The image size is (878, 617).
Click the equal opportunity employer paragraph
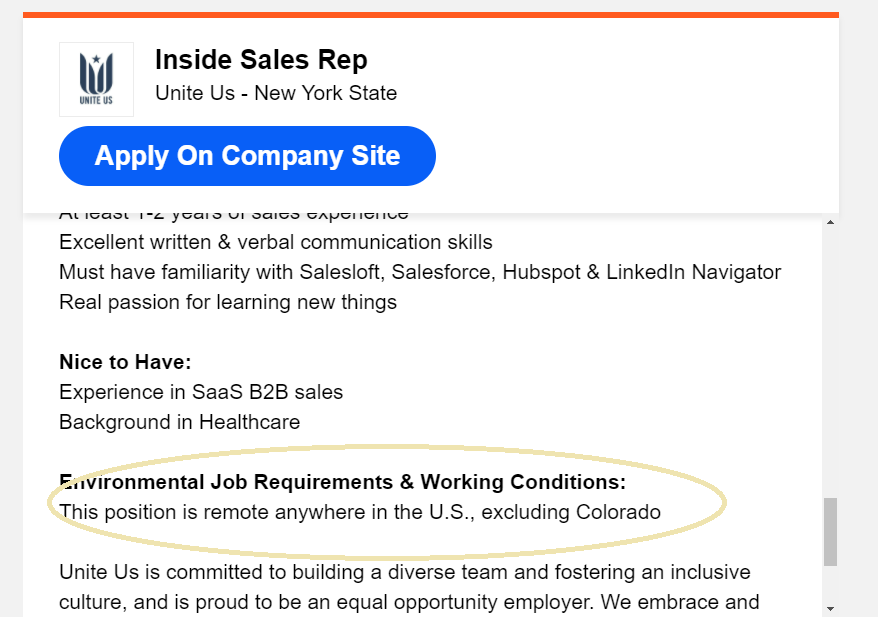409,587
